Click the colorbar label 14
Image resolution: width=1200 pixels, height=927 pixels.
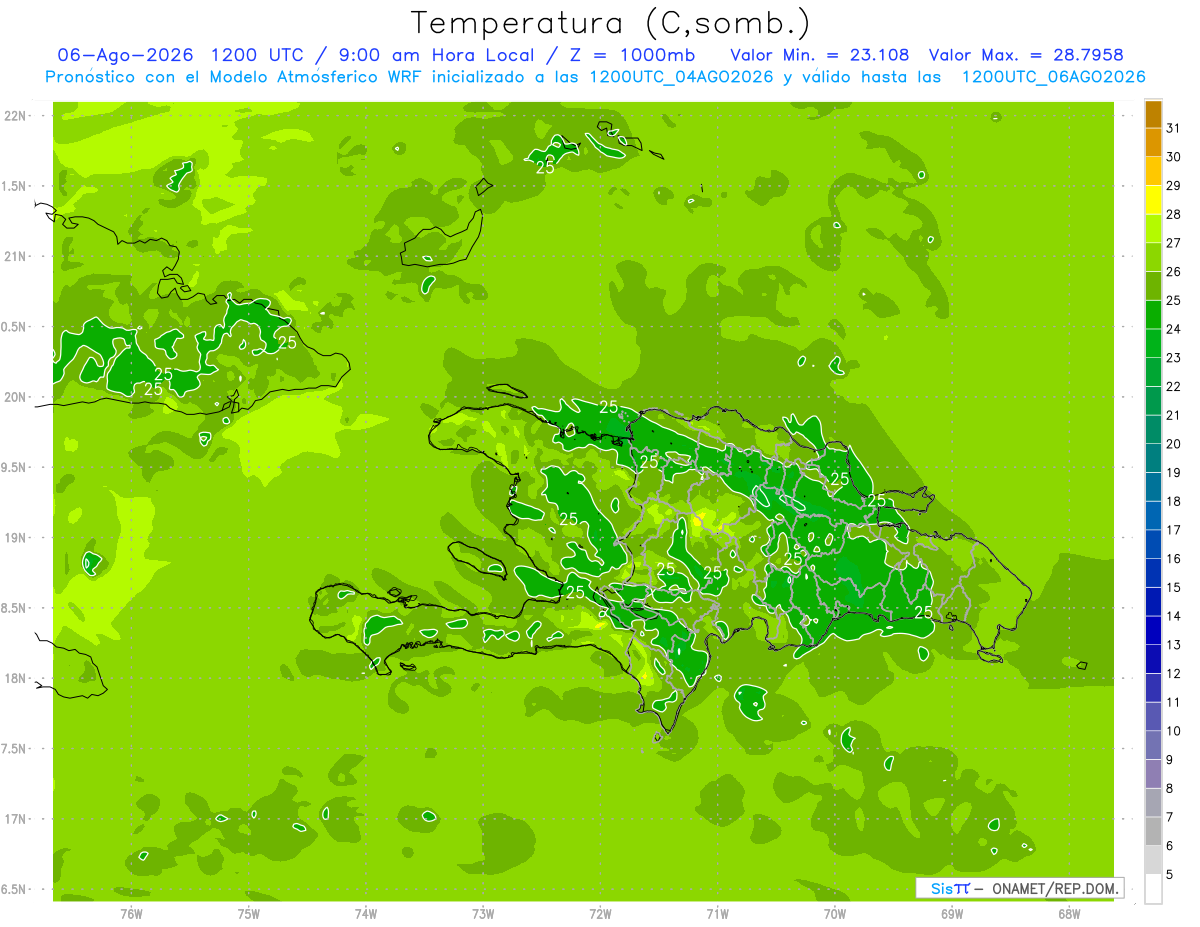point(1173,617)
